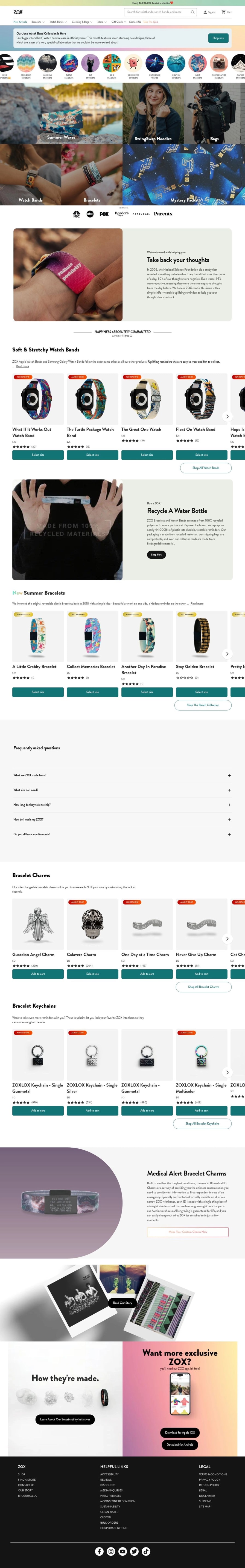Open ACCESSIBILITY footer link
Viewport: 245px width, 1568px height.
coord(109,1474)
